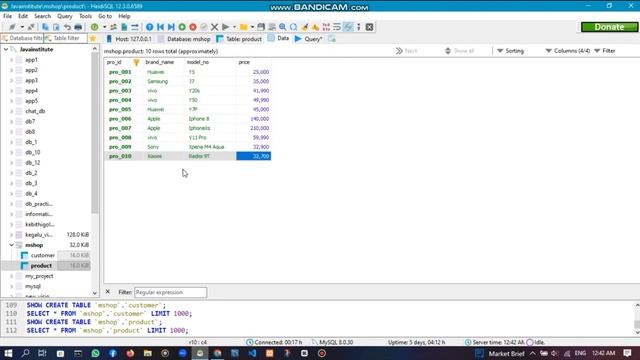Open VS Code from the taskbar
This screenshot has width=640, height=360.
[x=252, y=353]
